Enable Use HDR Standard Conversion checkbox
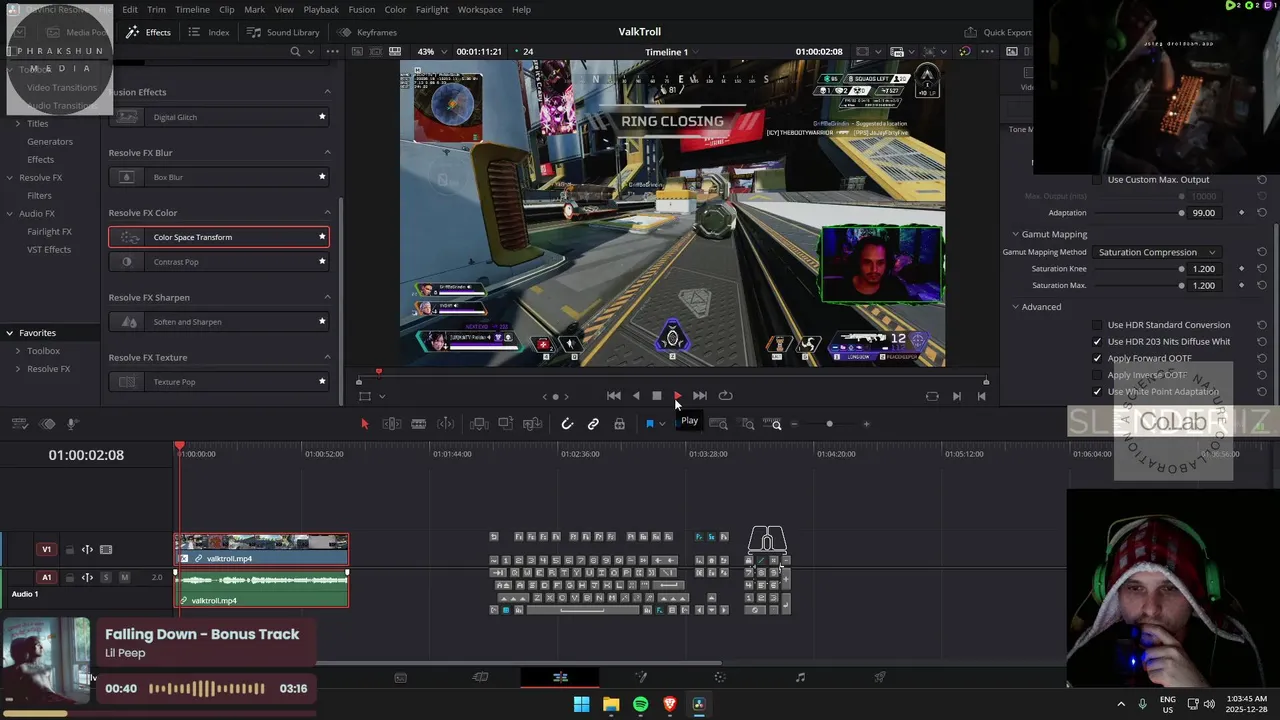Viewport: 1280px width, 720px height. pyautogui.click(x=1097, y=325)
